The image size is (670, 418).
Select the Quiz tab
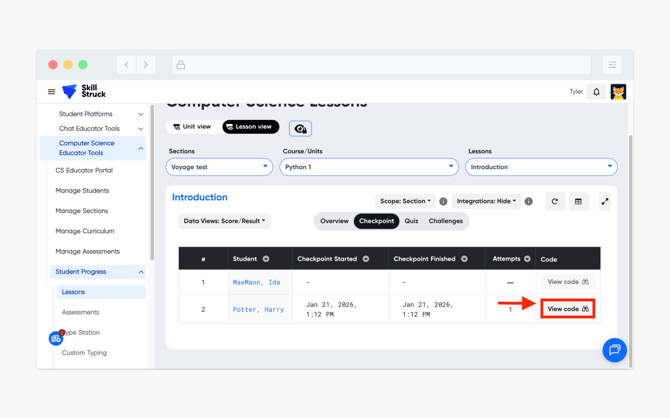point(411,221)
